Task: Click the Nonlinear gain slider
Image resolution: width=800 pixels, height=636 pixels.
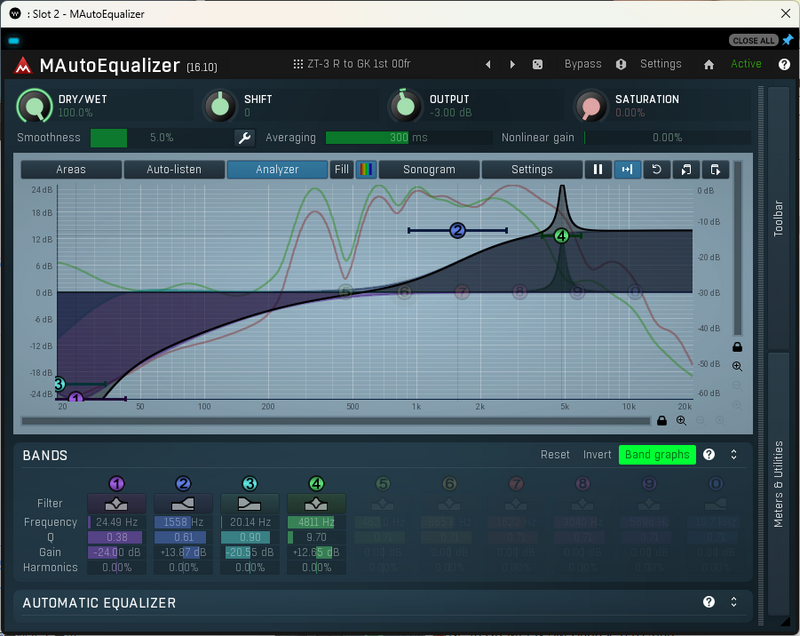Action: (x=667, y=138)
